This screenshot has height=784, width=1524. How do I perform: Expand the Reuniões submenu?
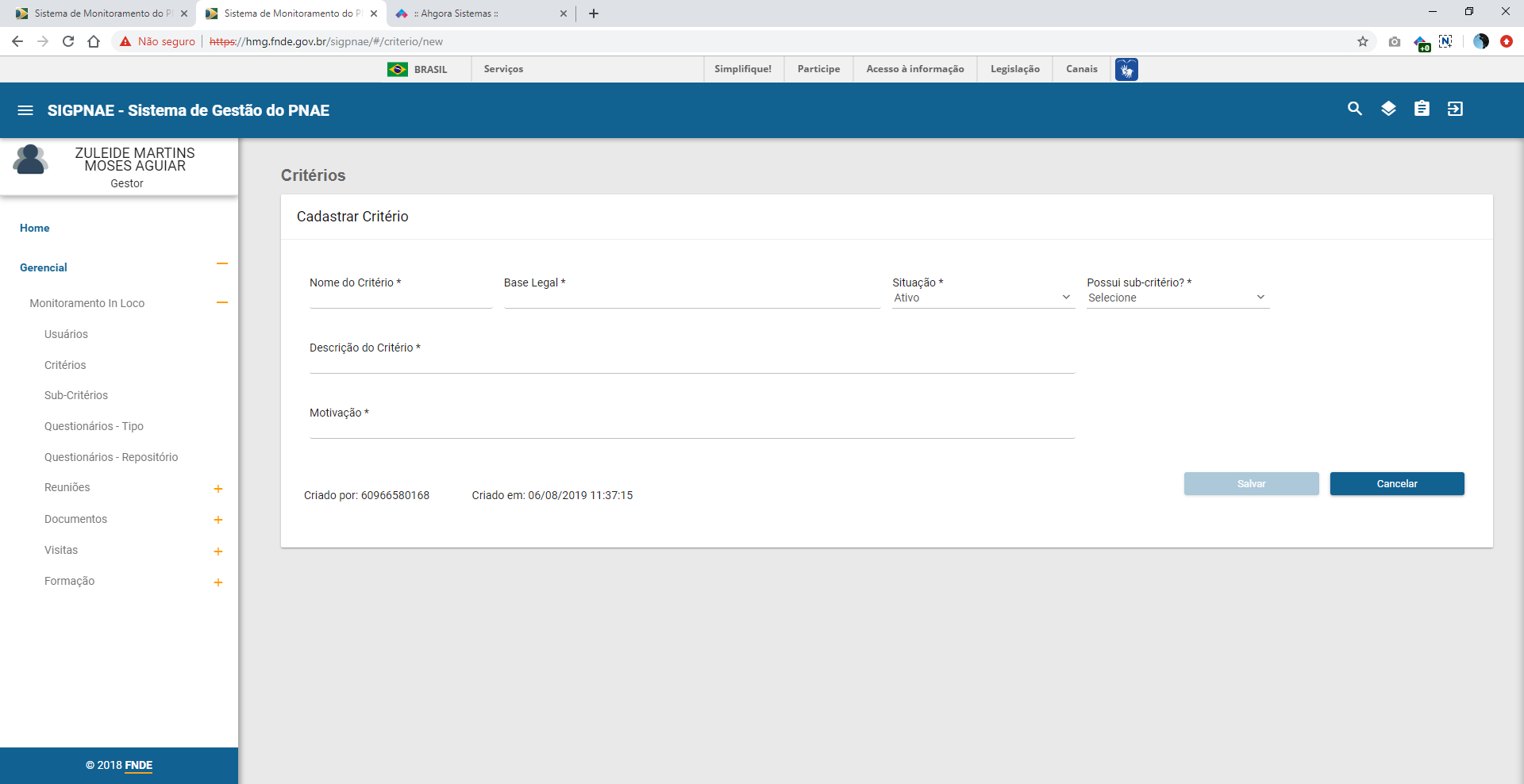(217, 489)
